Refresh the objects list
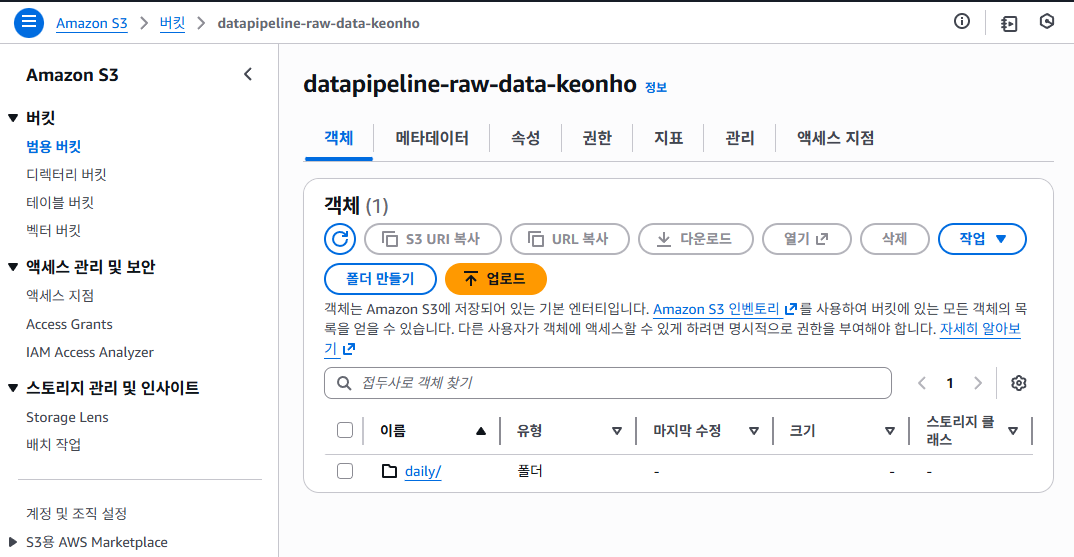Image resolution: width=1074 pixels, height=557 pixels. click(340, 239)
